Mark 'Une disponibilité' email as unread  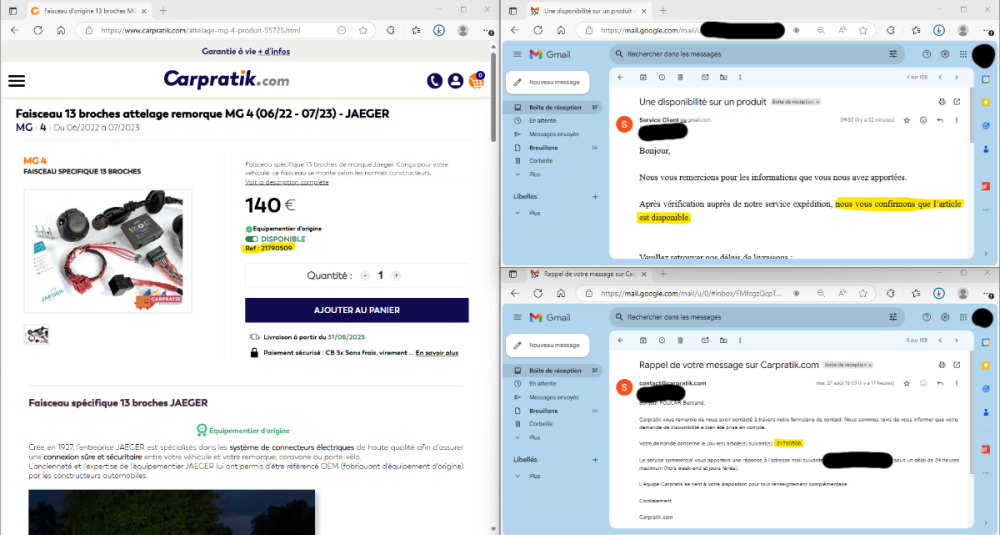705,77
